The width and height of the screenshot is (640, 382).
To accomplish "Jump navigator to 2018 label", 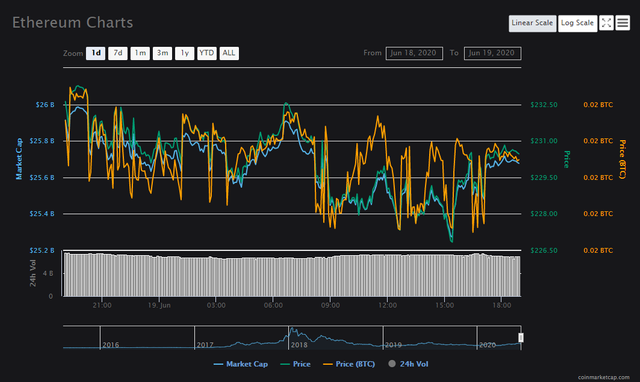I will pyautogui.click(x=299, y=345).
